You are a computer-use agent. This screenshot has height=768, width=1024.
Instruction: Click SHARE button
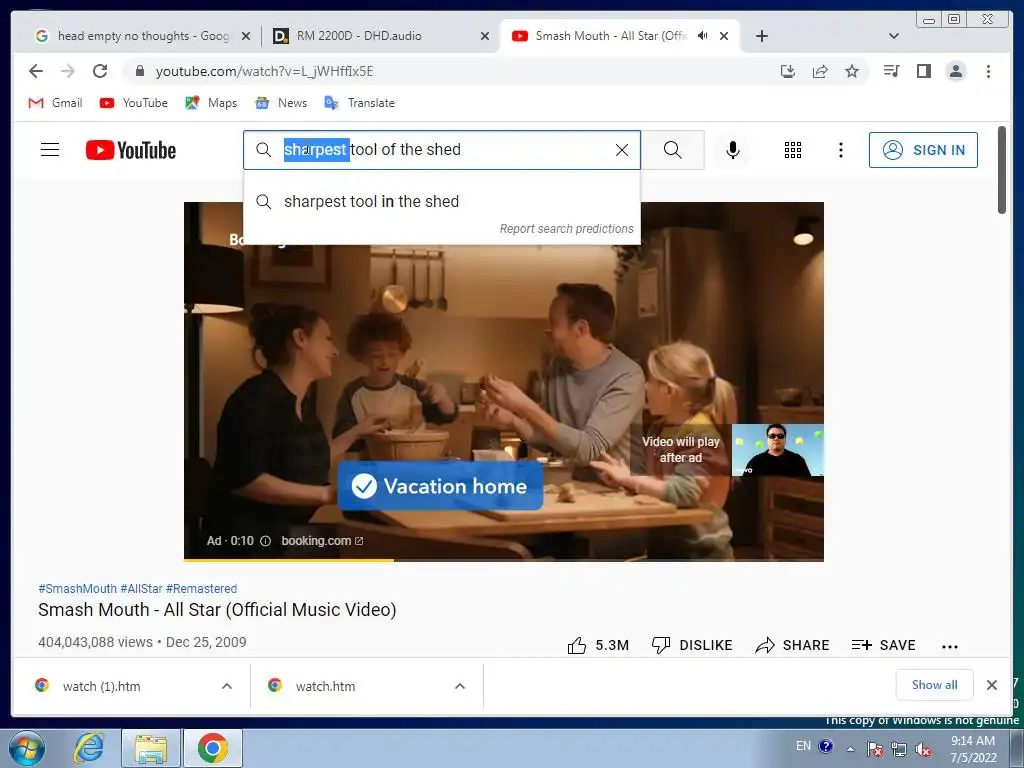(x=792, y=645)
